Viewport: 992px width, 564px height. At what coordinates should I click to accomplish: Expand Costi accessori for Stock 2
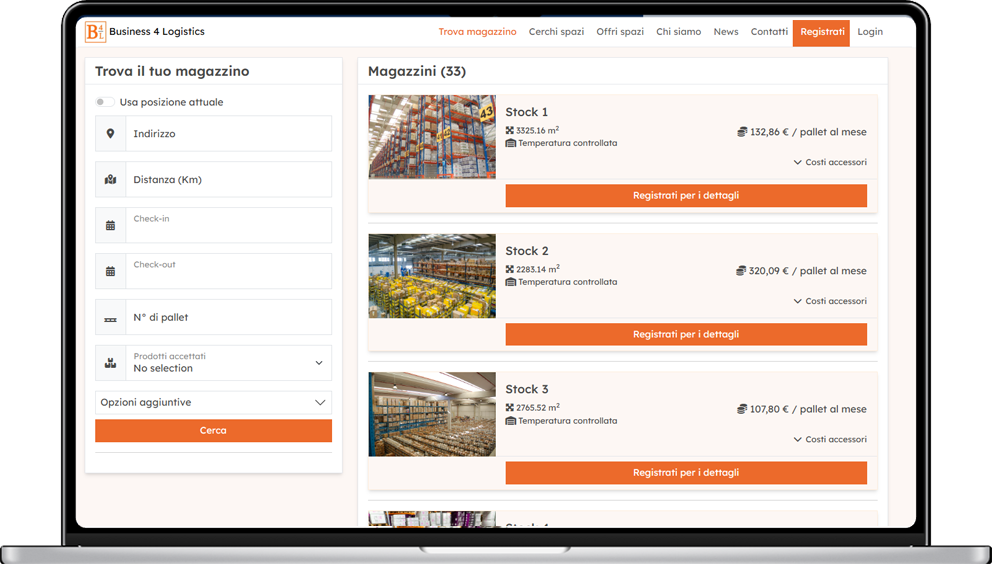(830, 301)
